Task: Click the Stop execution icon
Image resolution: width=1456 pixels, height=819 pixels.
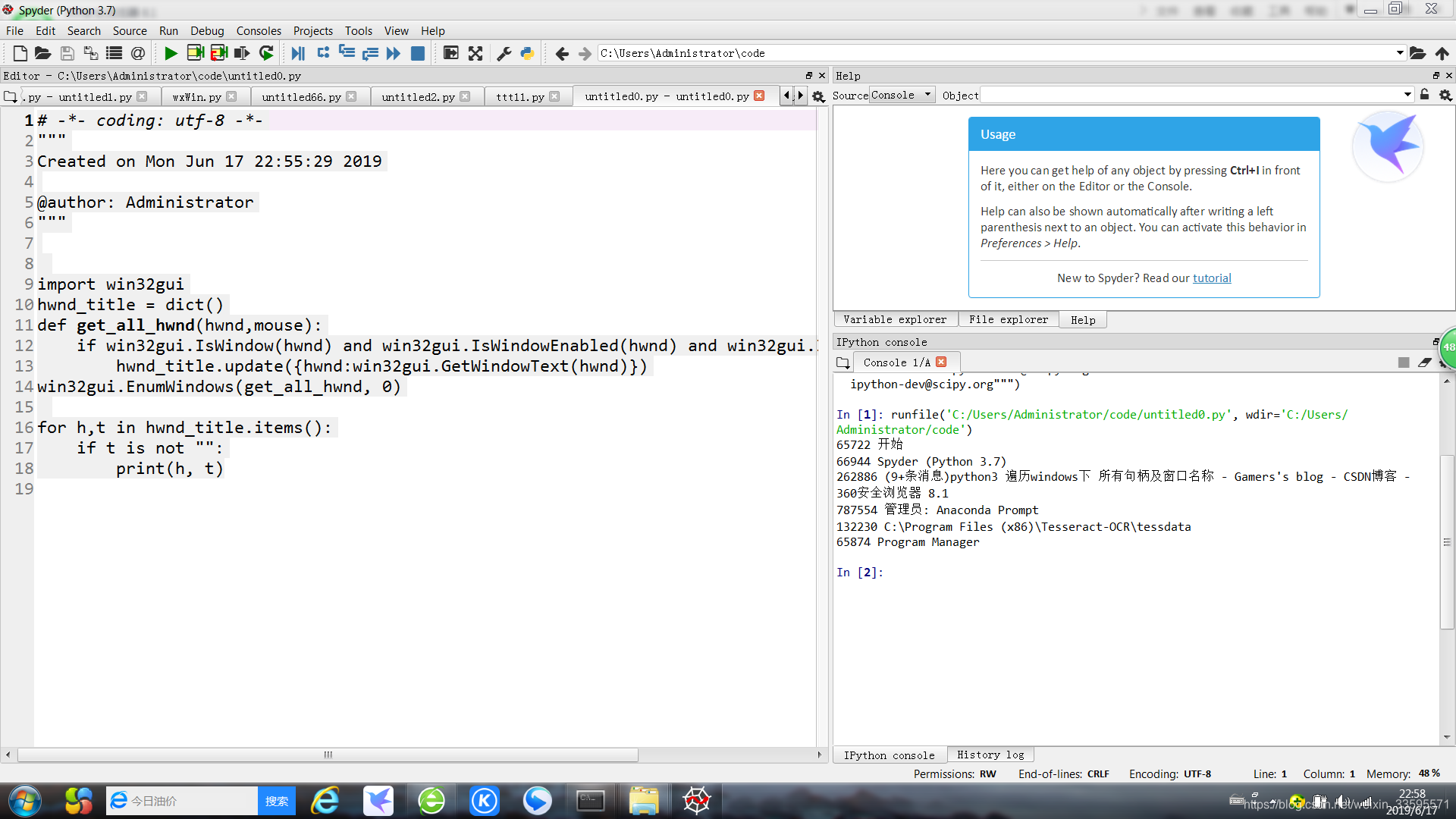Action: coord(418,53)
